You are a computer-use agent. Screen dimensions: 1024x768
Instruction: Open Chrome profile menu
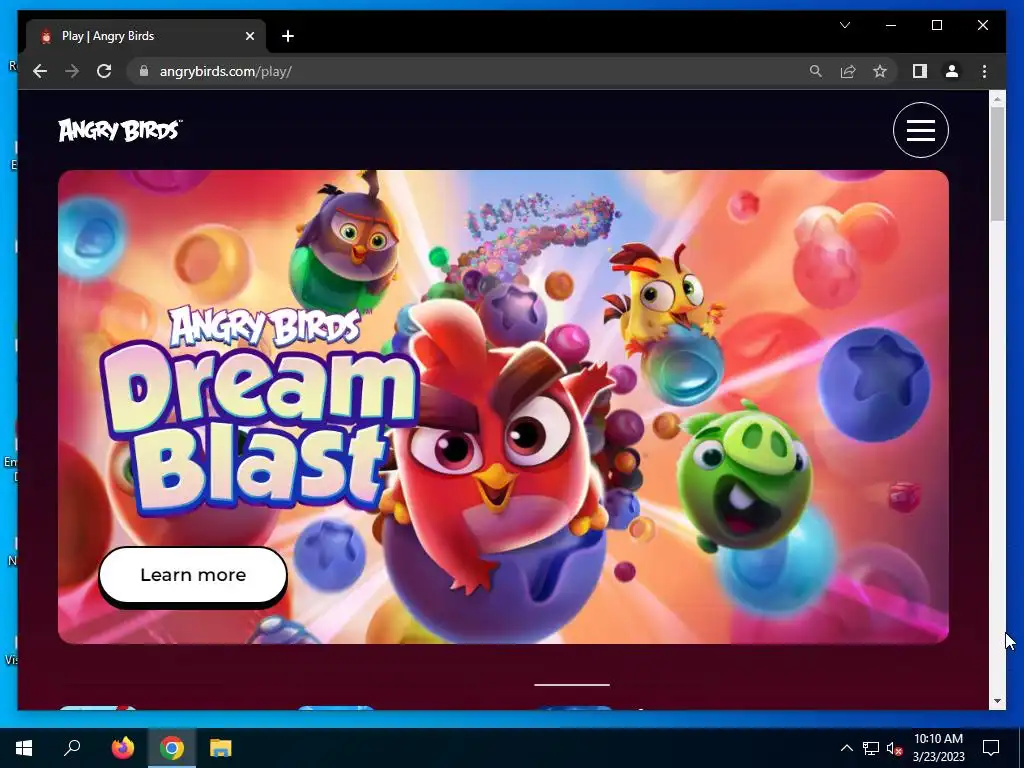(x=952, y=71)
